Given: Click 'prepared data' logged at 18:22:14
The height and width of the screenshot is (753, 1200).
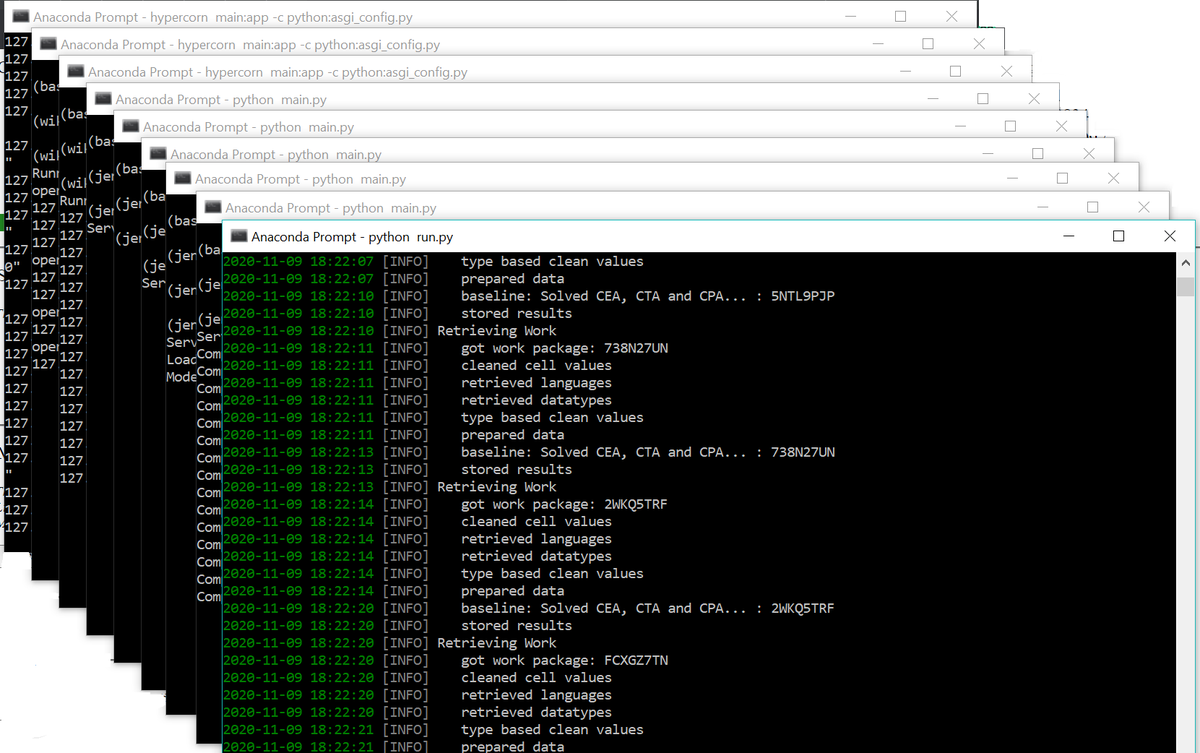Looking at the screenshot, I should tap(512, 591).
